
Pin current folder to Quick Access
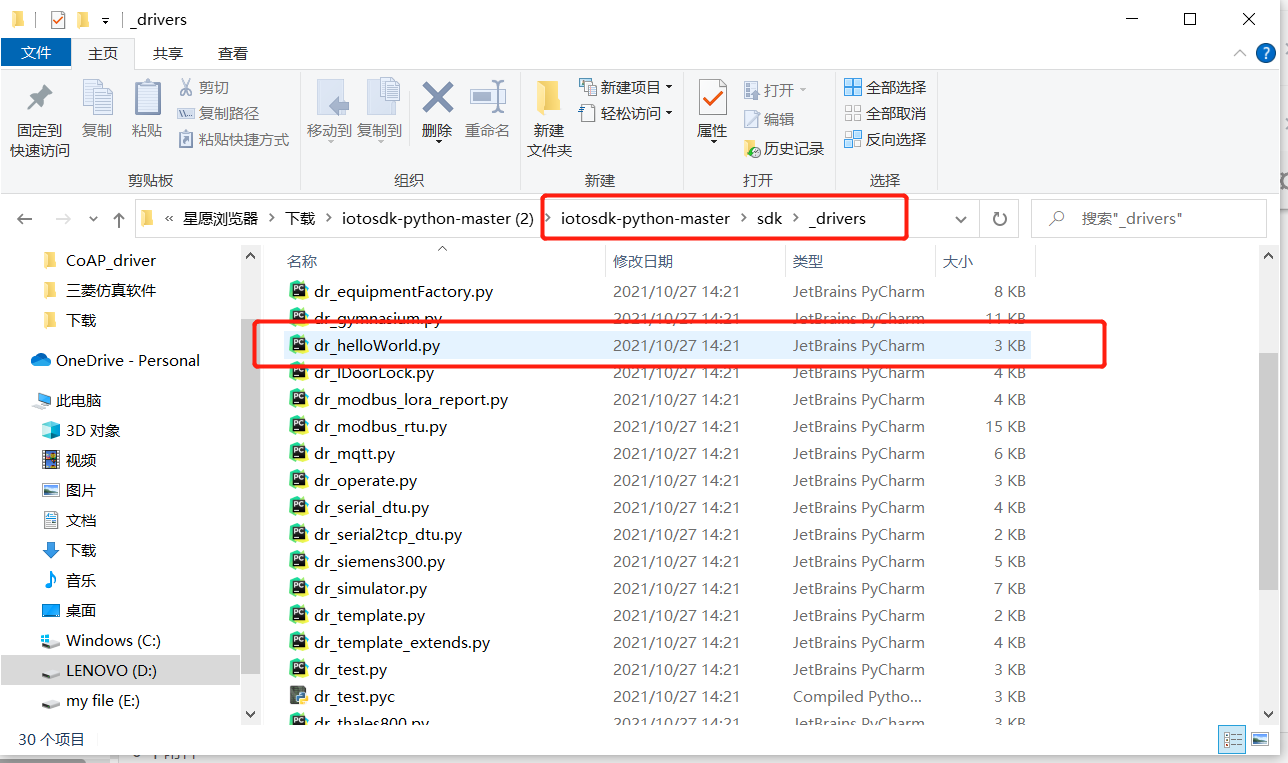(x=38, y=110)
